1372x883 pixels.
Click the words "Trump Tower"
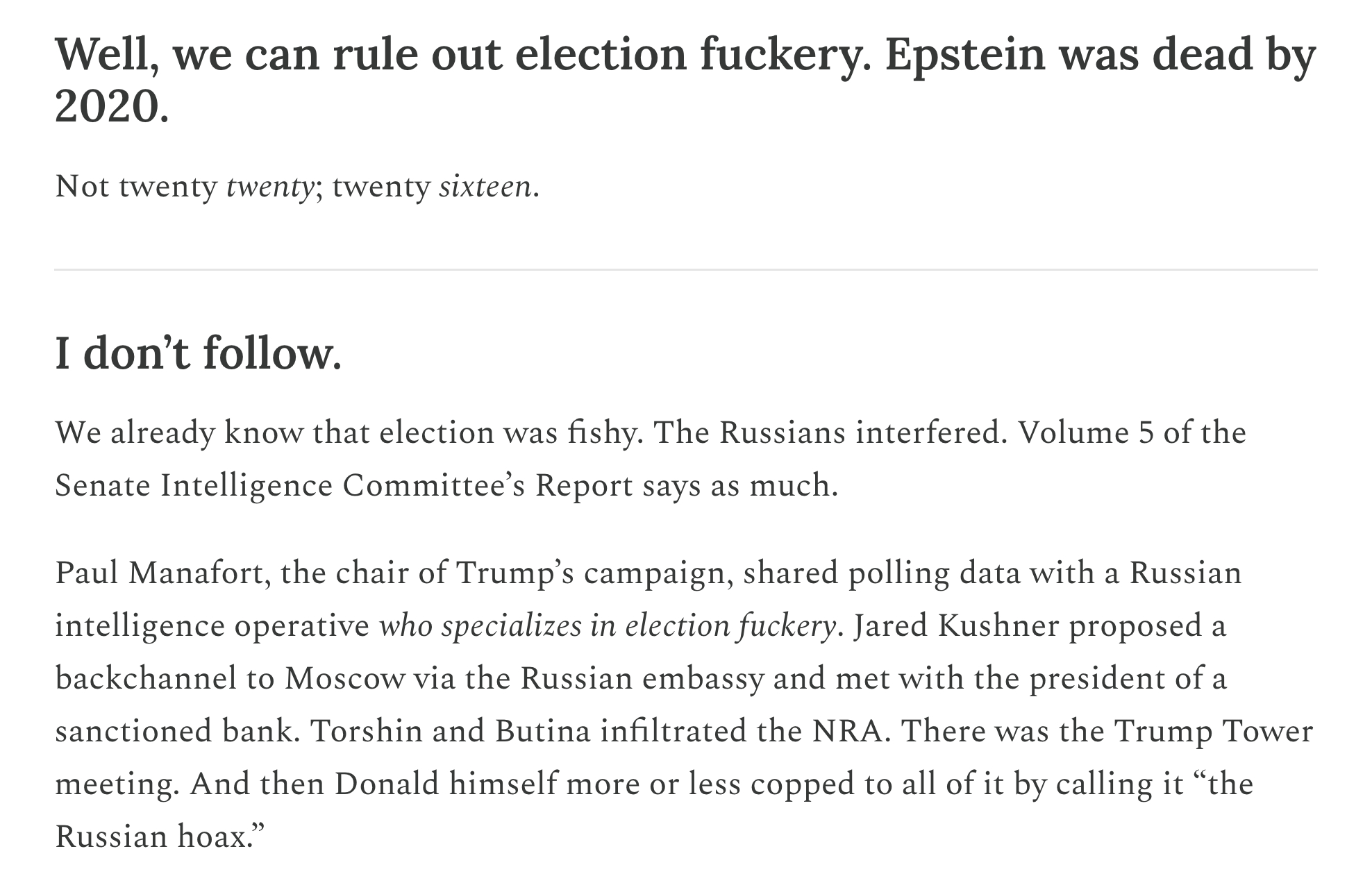coord(1213,732)
